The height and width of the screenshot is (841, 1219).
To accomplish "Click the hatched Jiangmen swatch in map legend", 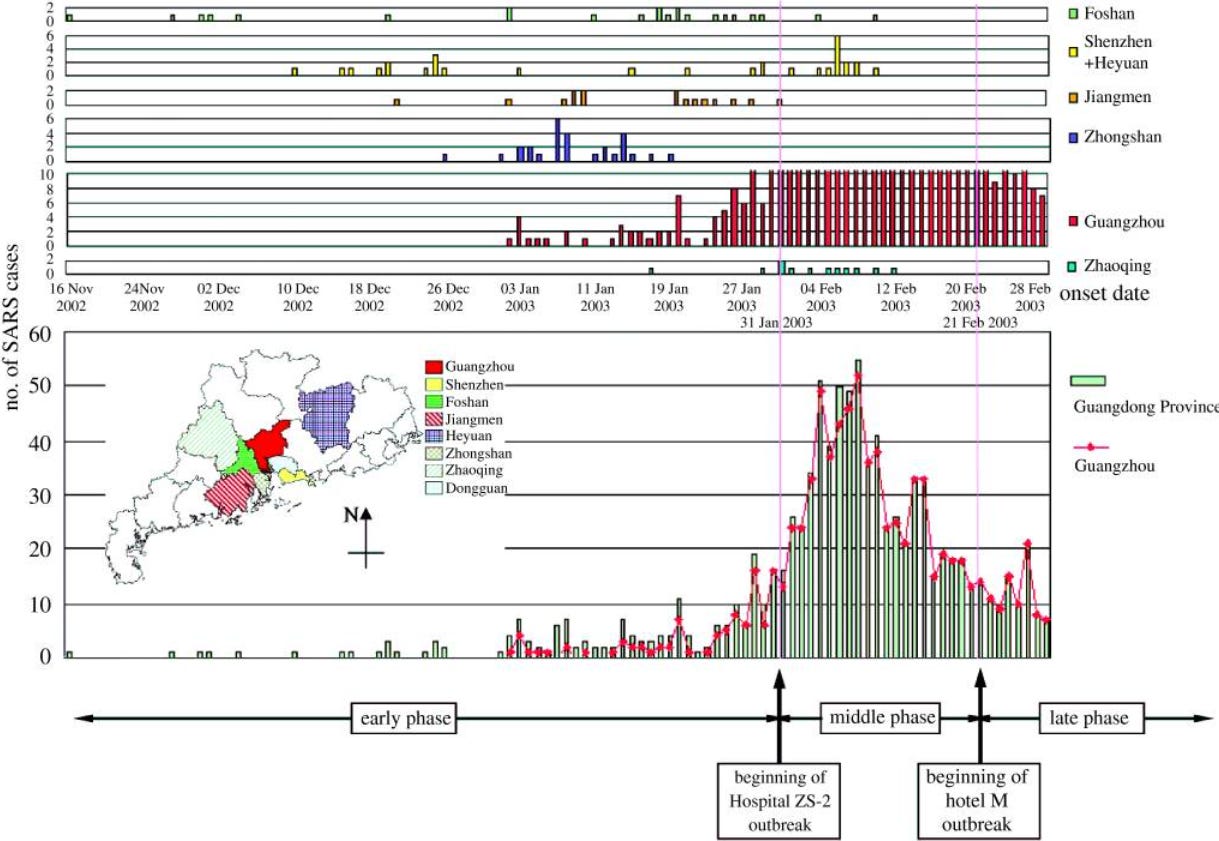I will (433, 419).
